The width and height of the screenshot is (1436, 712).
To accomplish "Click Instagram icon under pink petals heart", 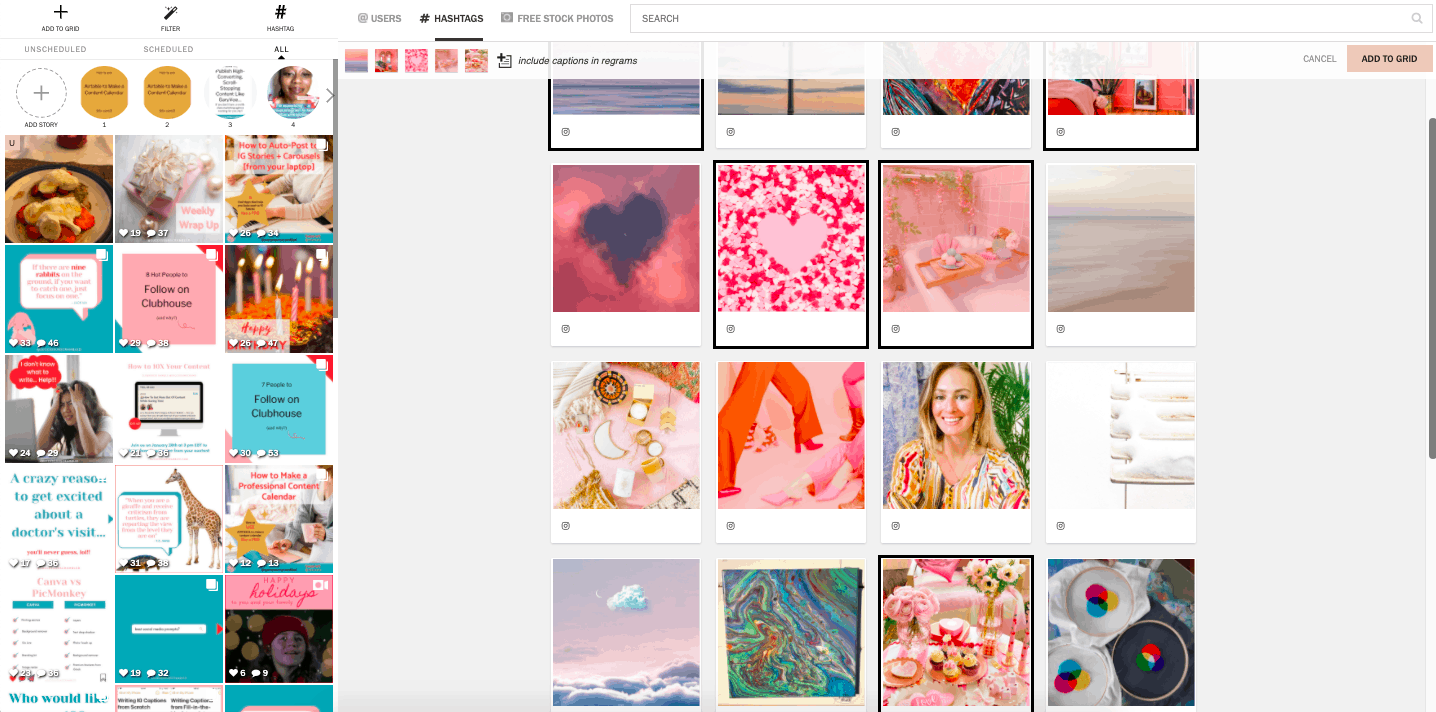I will 730,329.
